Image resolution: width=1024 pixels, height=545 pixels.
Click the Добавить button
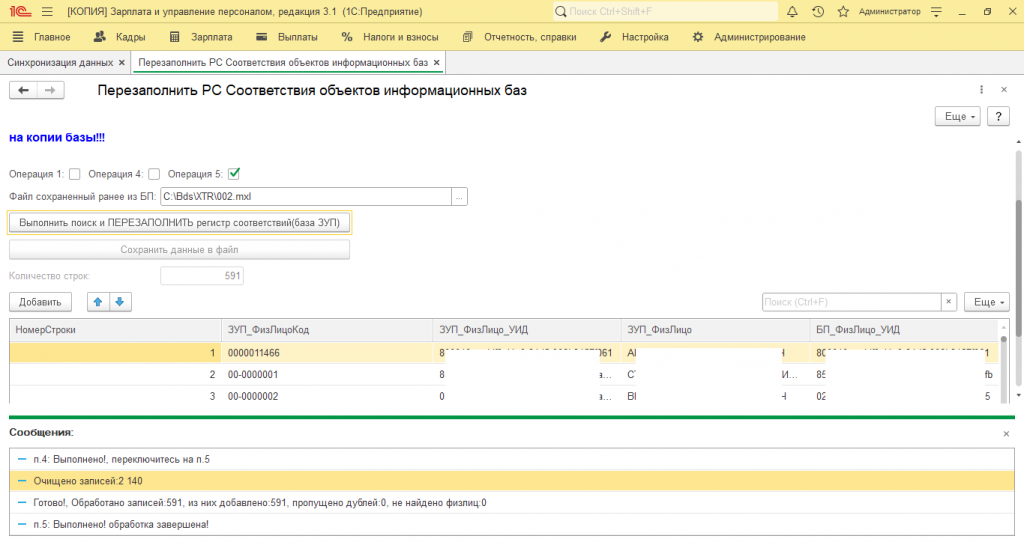[x=40, y=302]
